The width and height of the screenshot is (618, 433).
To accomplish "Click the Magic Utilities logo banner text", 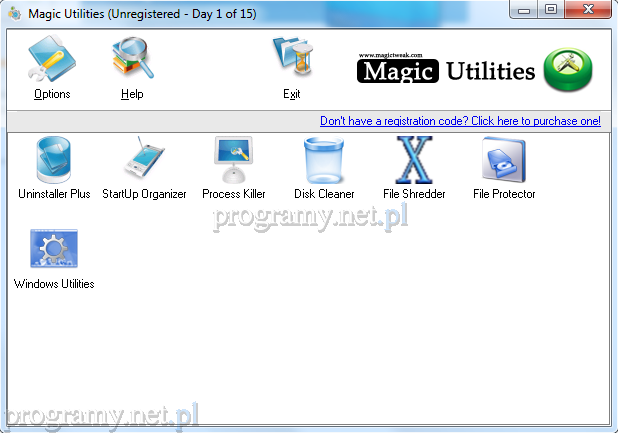I will pyautogui.click(x=448, y=71).
